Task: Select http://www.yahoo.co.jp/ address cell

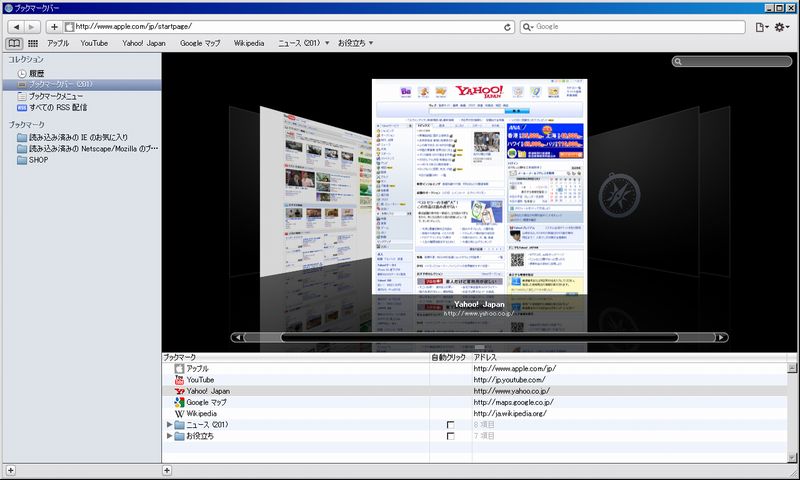Action: coord(512,391)
